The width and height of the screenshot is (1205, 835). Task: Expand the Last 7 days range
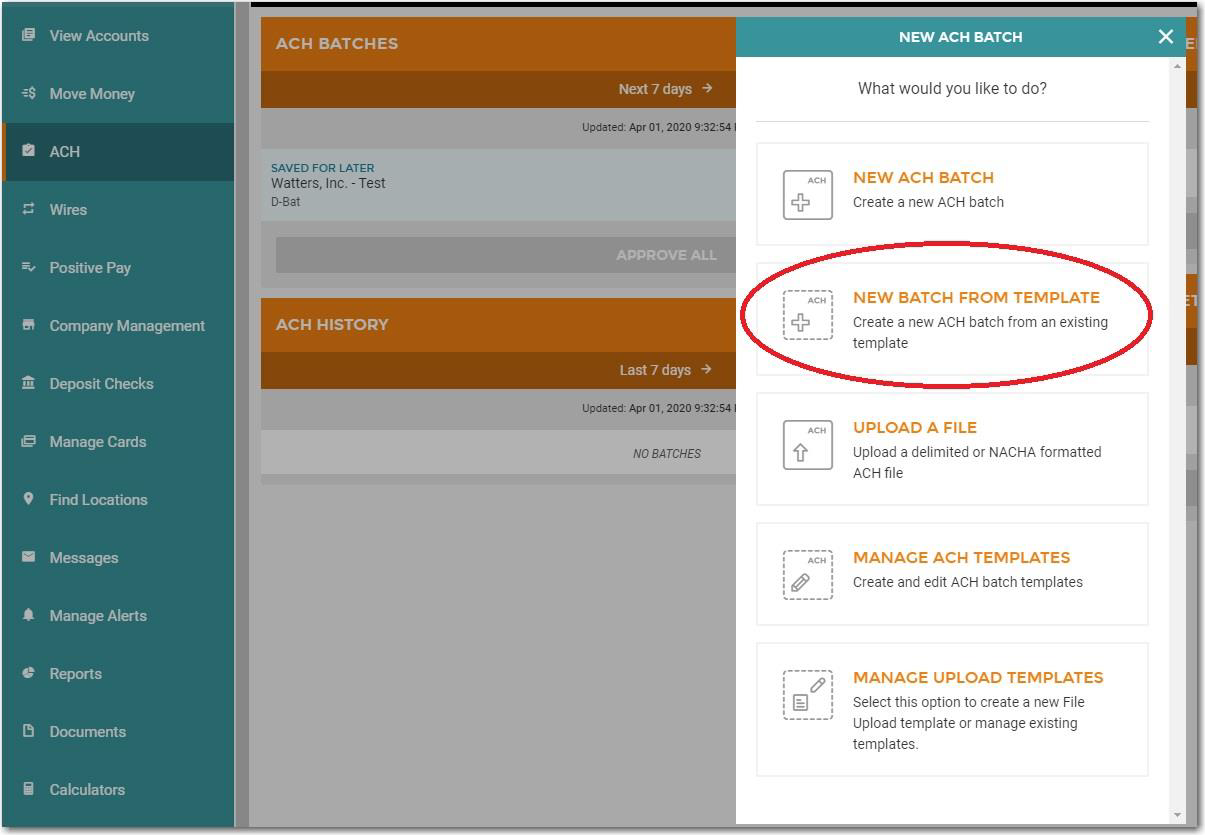[665, 370]
